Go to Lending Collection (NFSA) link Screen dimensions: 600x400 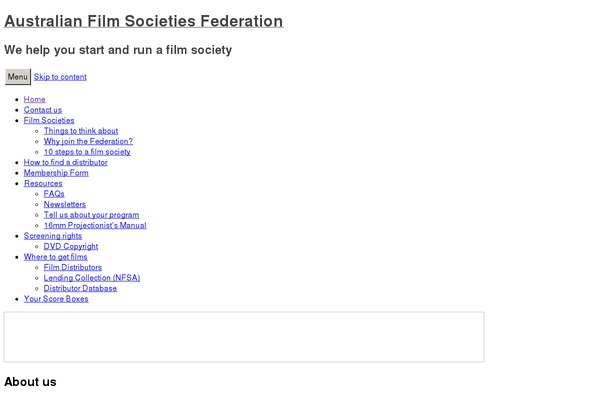[92, 278]
